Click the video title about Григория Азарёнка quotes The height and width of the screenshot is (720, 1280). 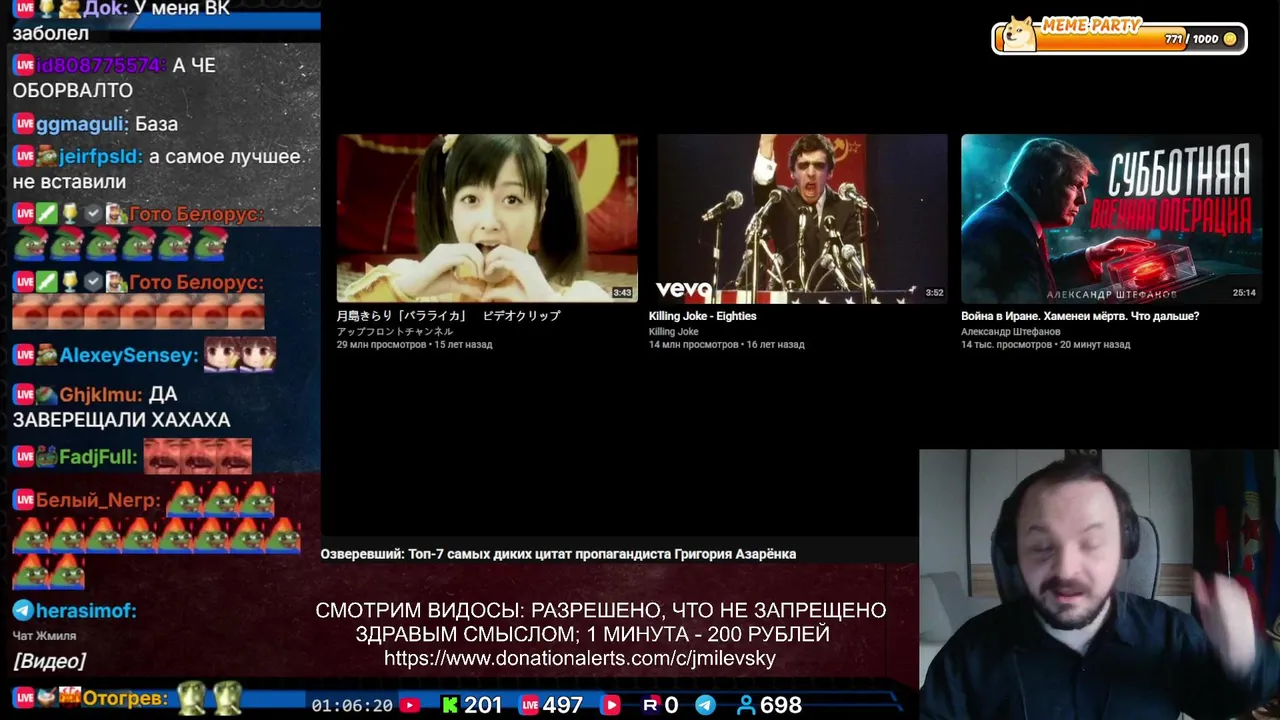tap(558, 554)
